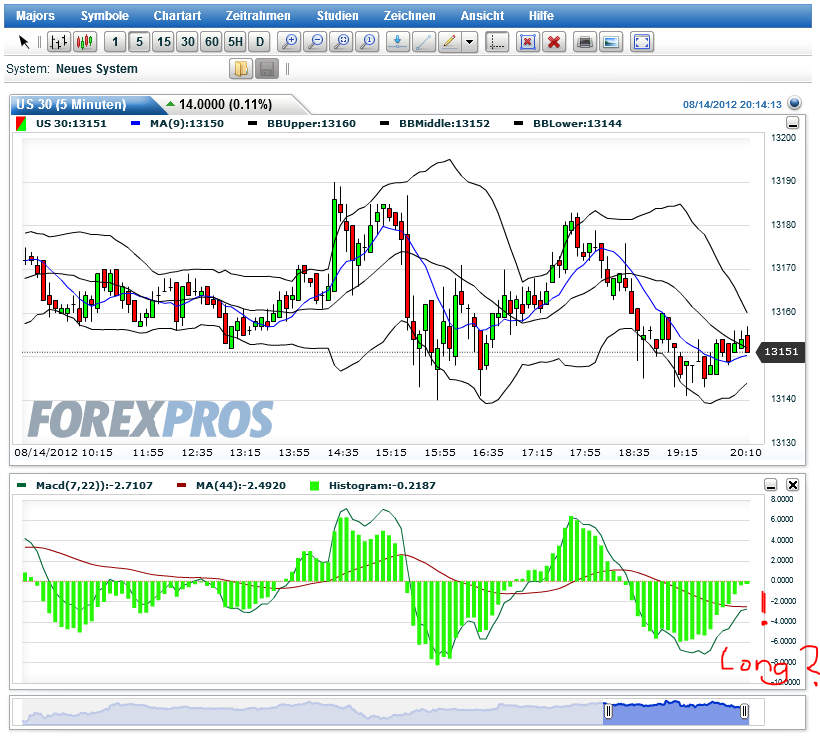The height and width of the screenshot is (742, 820).
Task: Grab the right navigator range handle
Action: (x=745, y=712)
